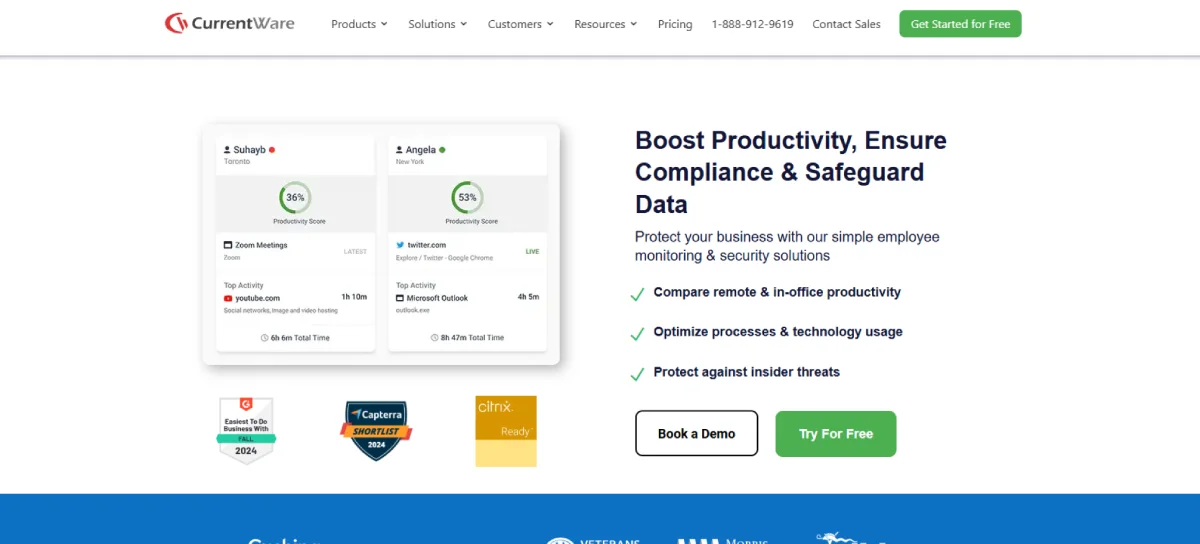Click 'Toronto' location in Suhayb's card
1200x544 pixels.
coord(237,161)
